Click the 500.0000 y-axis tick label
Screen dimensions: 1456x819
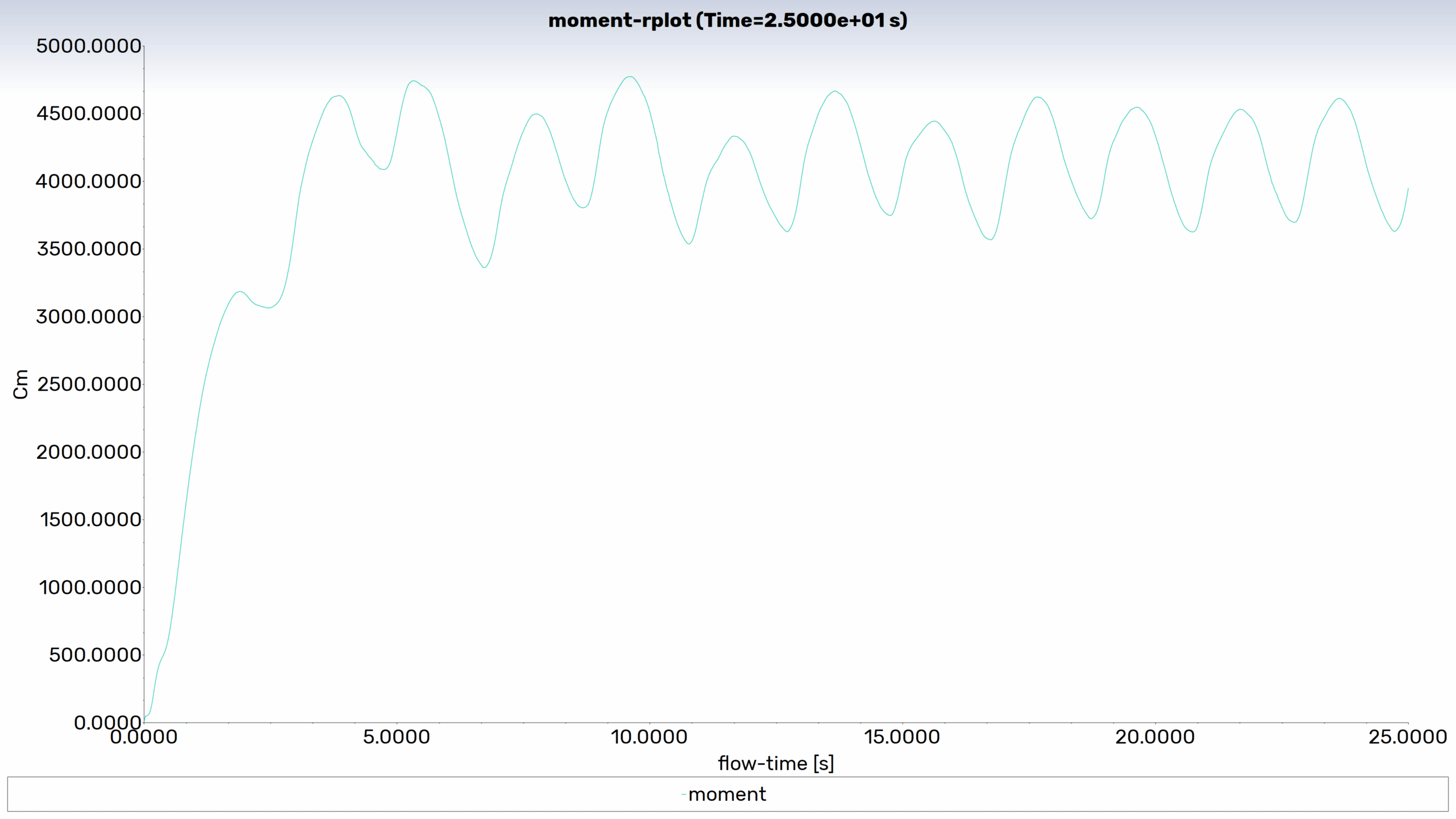pos(95,655)
